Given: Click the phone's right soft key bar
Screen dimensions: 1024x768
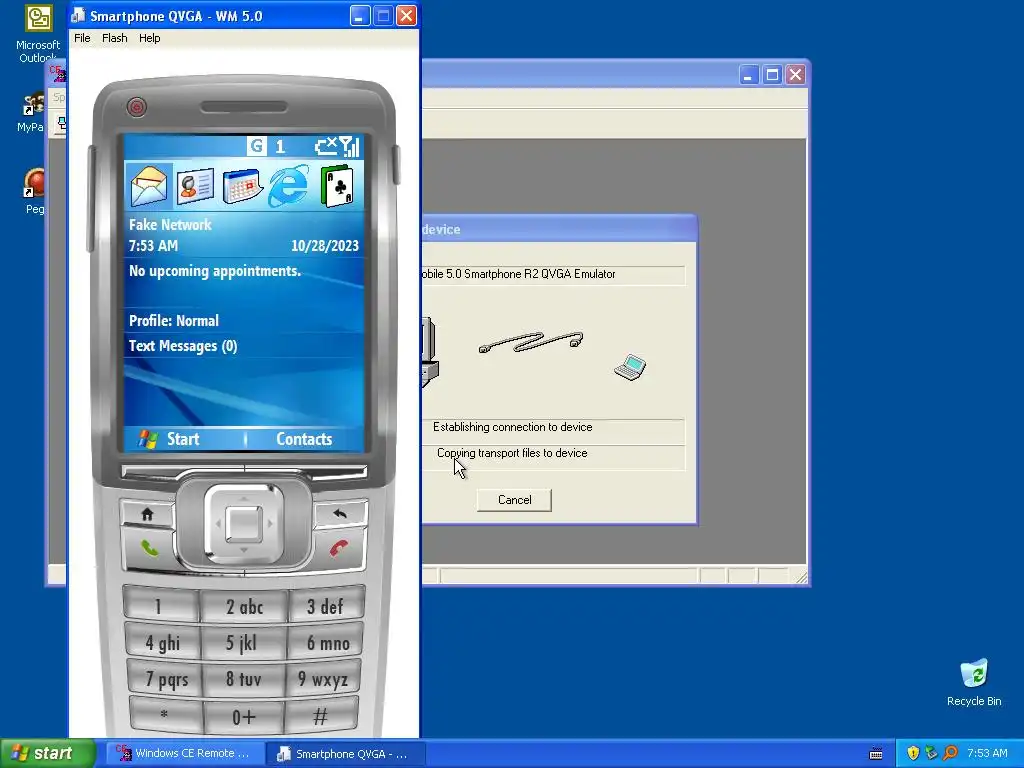Looking at the screenshot, I should [x=306, y=472].
